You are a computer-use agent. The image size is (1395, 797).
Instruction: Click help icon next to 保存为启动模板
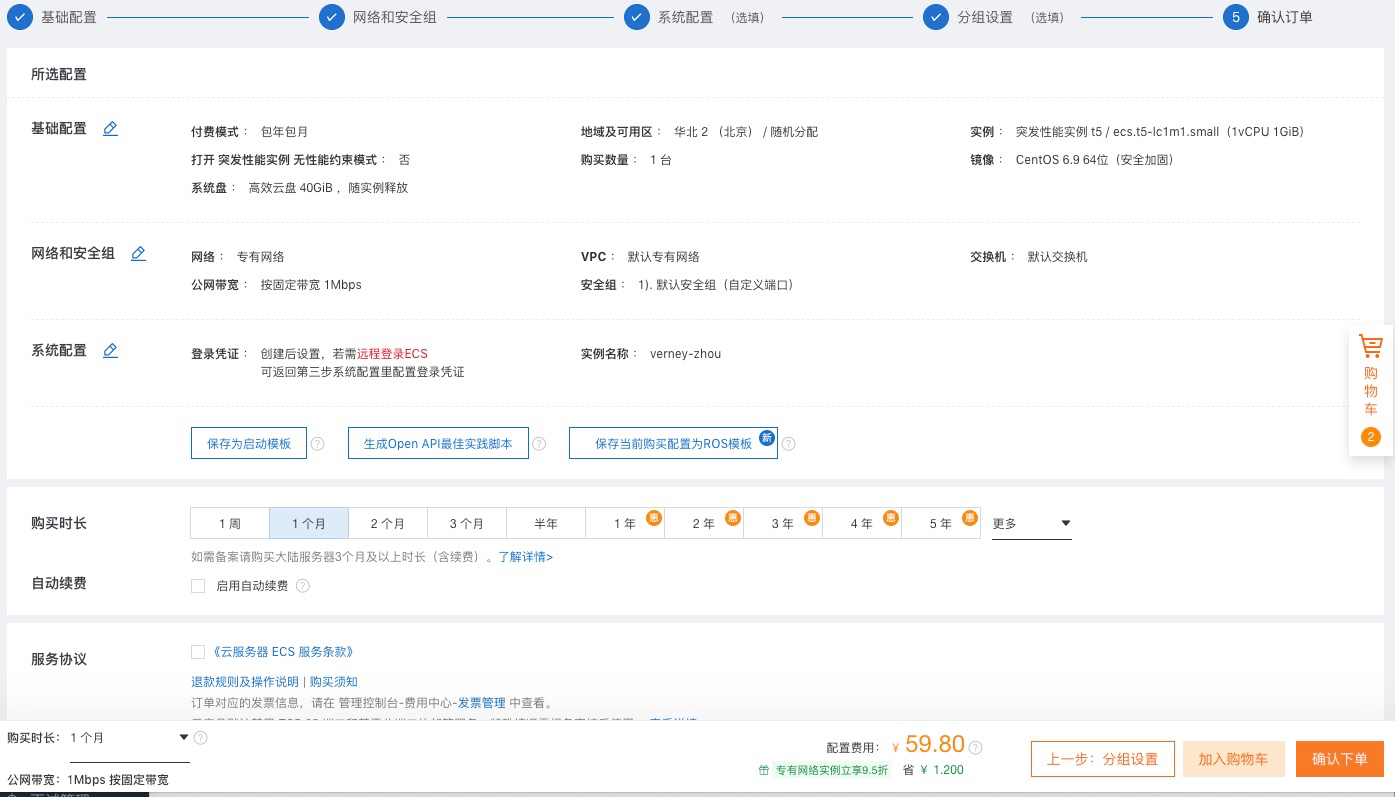point(318,444)
